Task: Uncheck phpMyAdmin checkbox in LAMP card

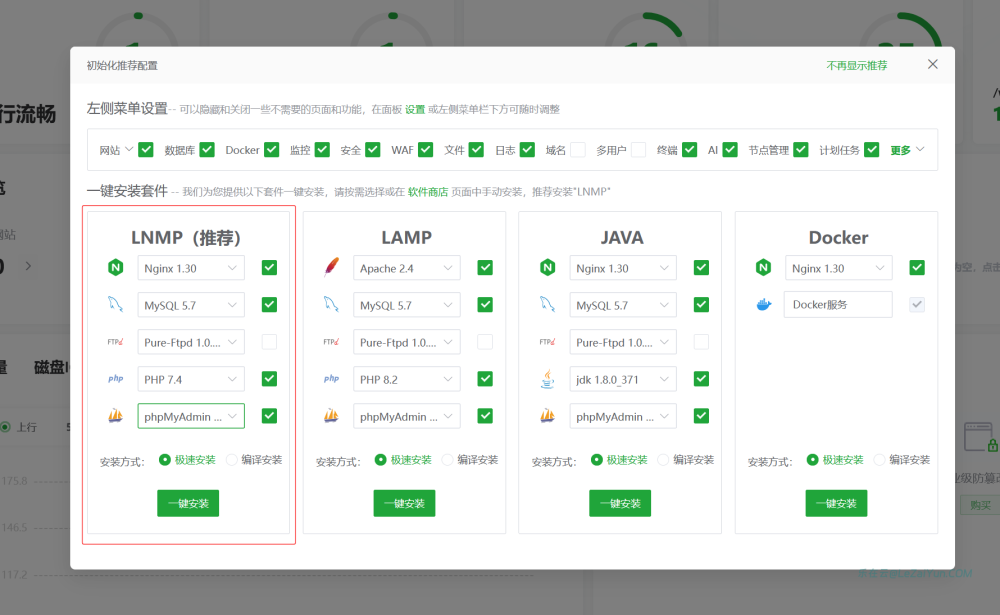Action: click(x=485, y=416)
